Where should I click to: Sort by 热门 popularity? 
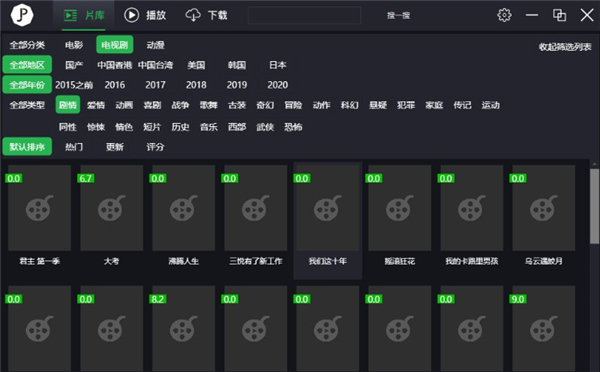(74, 147)
